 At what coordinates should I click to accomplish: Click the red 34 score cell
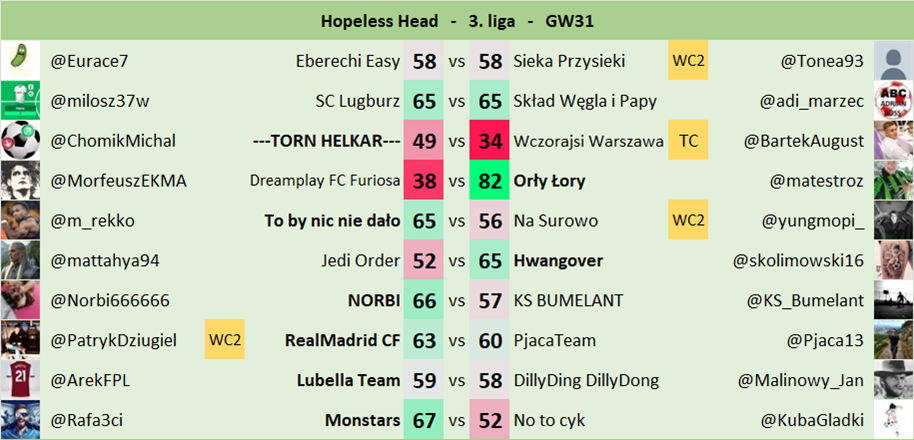[490, 141]
